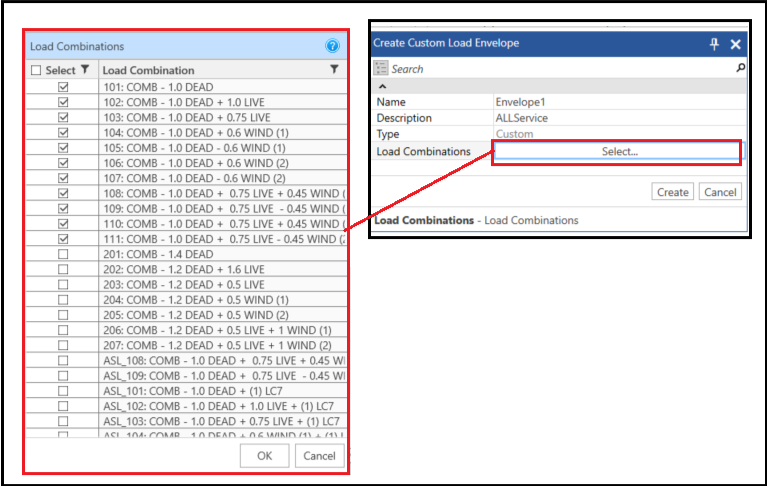Check checkbox for ASL_102 combination

63,406
